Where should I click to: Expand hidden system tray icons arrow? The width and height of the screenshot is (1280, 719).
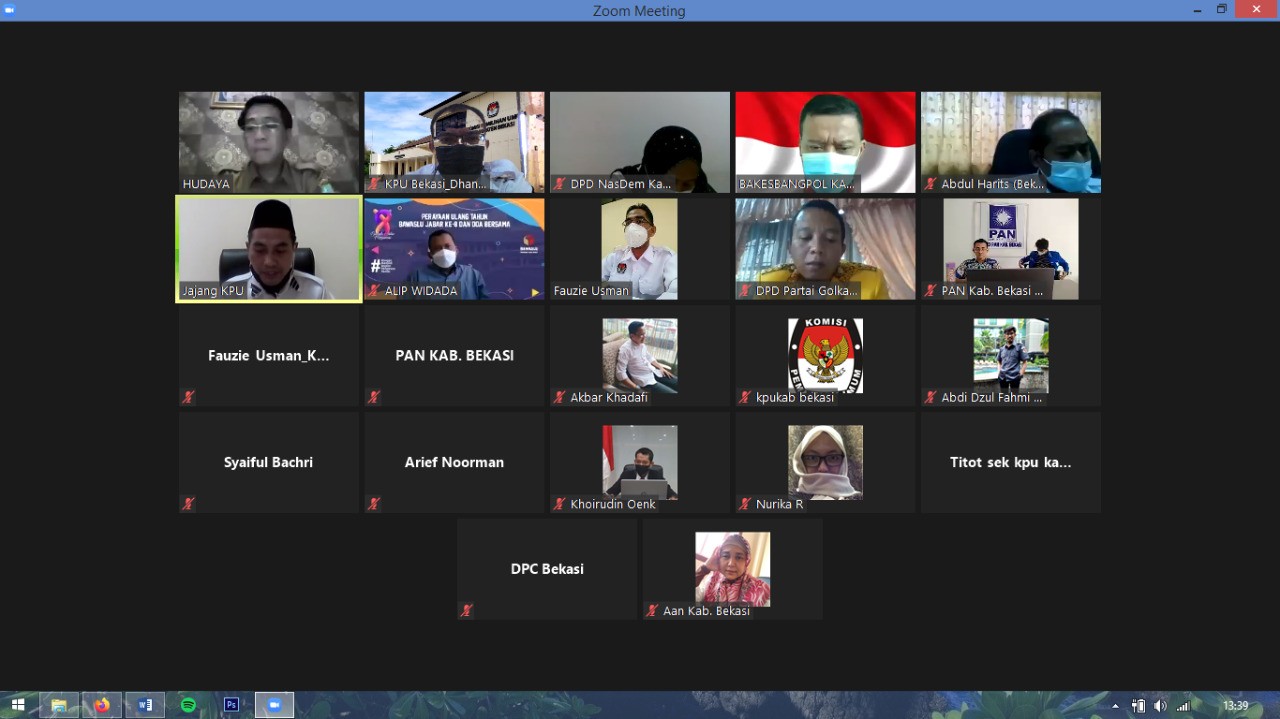pos(1115,706)
